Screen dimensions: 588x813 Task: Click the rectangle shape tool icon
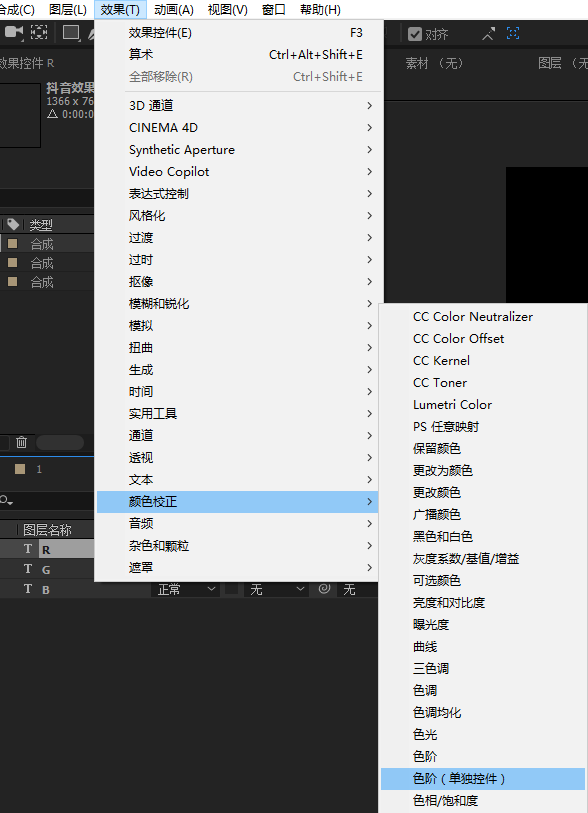[x=71, y=33]
